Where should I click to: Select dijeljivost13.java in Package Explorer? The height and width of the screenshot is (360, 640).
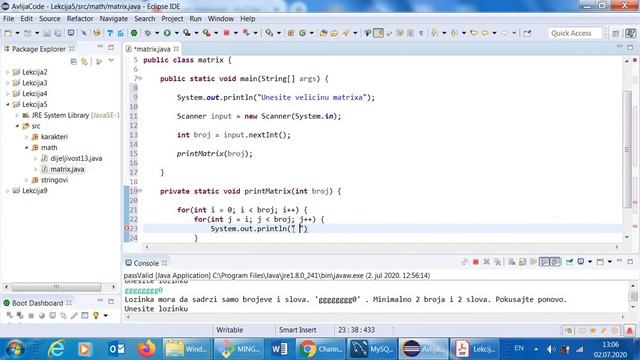point(76,158)
